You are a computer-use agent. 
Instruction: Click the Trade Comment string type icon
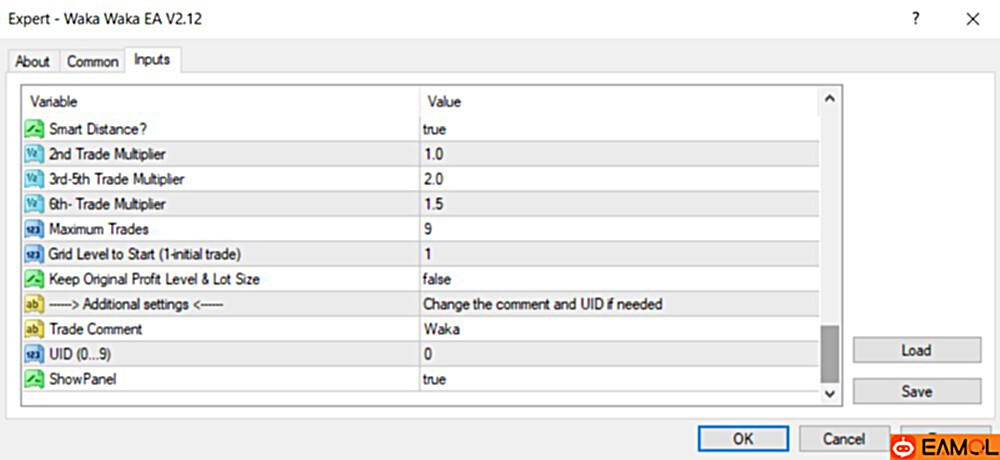pos(33,329)
